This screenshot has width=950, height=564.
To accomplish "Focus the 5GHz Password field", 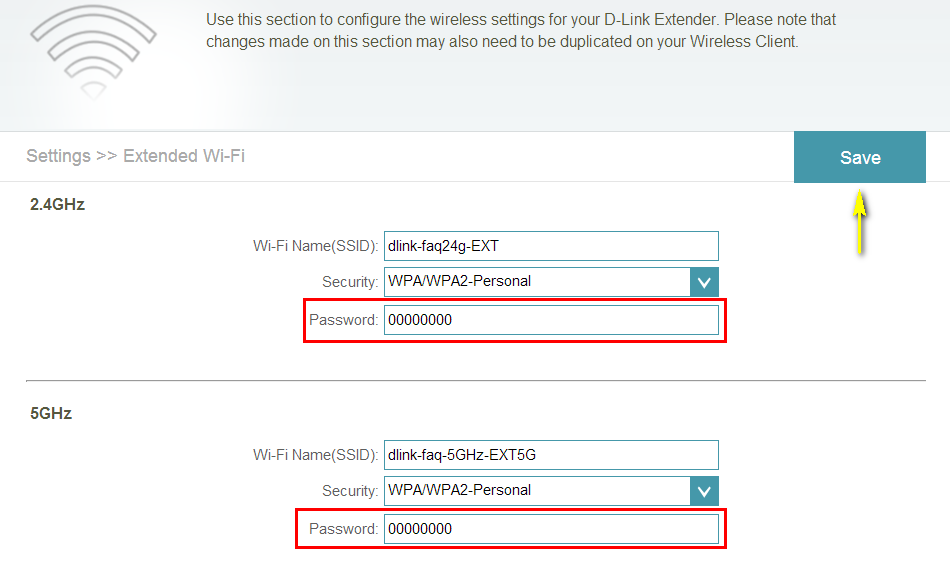I will [551, 529].
